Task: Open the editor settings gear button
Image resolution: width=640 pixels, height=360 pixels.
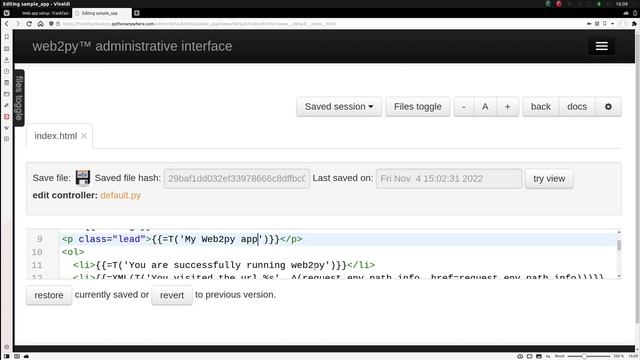Action: [608, 107]
